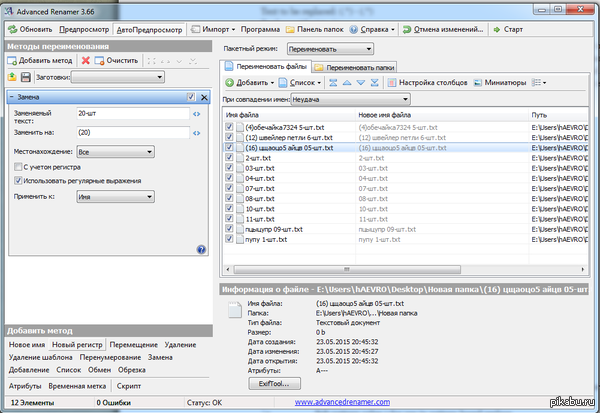
Task: Click the blue help question mark icon
Action: tap(201, 249)
